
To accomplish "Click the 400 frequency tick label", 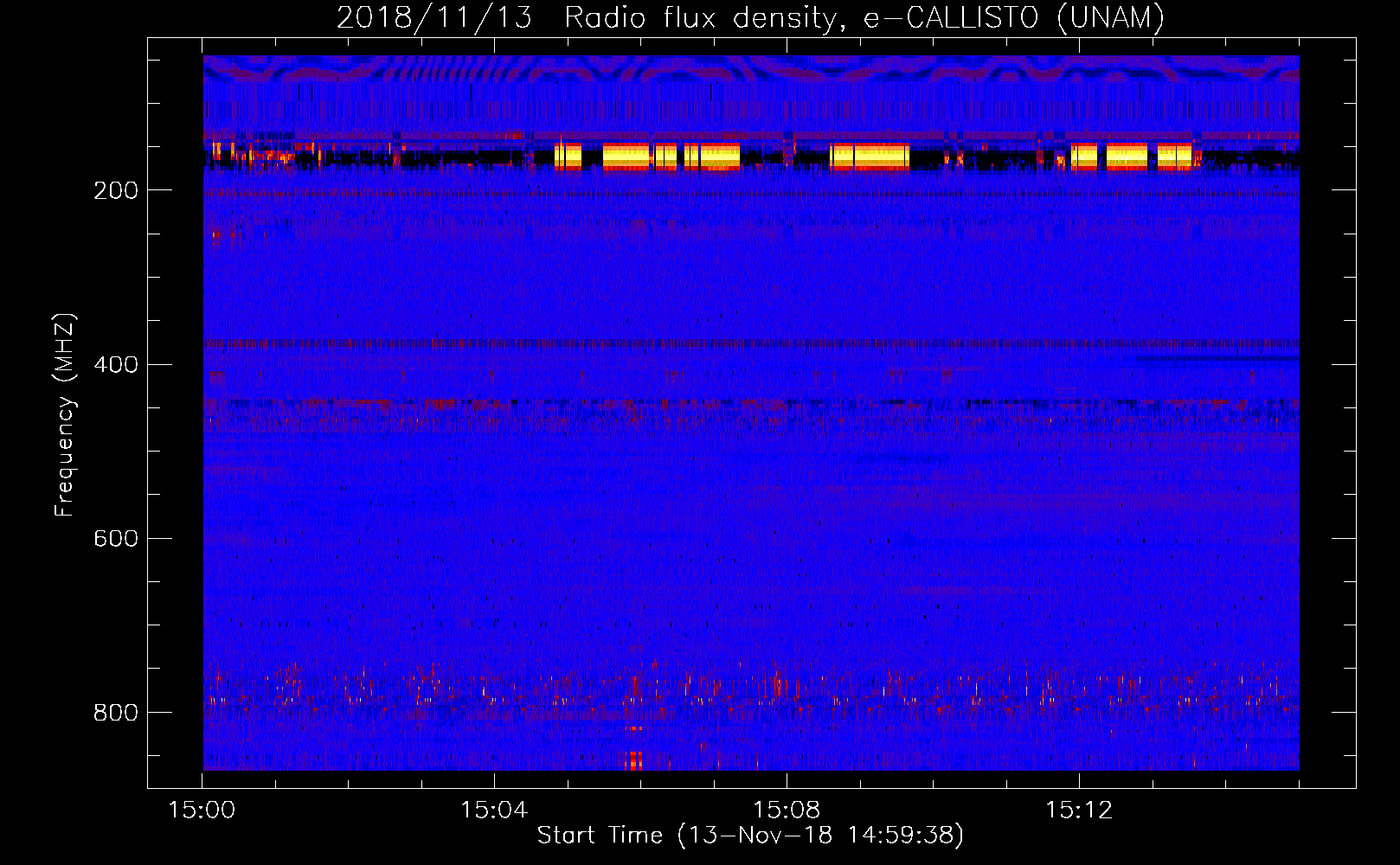I will click(x=116, y=364).
